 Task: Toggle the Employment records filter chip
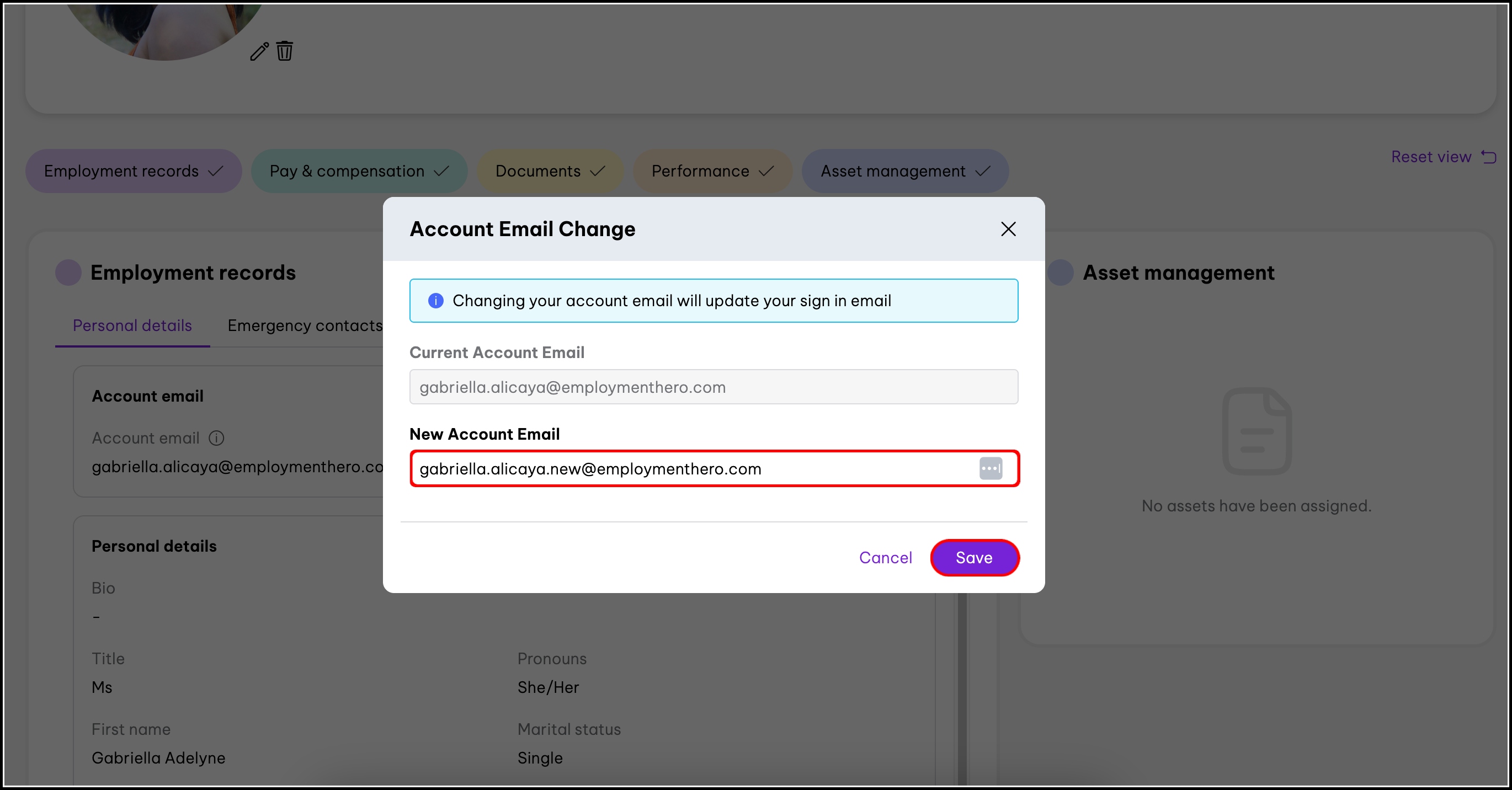(x=133, y=171)
